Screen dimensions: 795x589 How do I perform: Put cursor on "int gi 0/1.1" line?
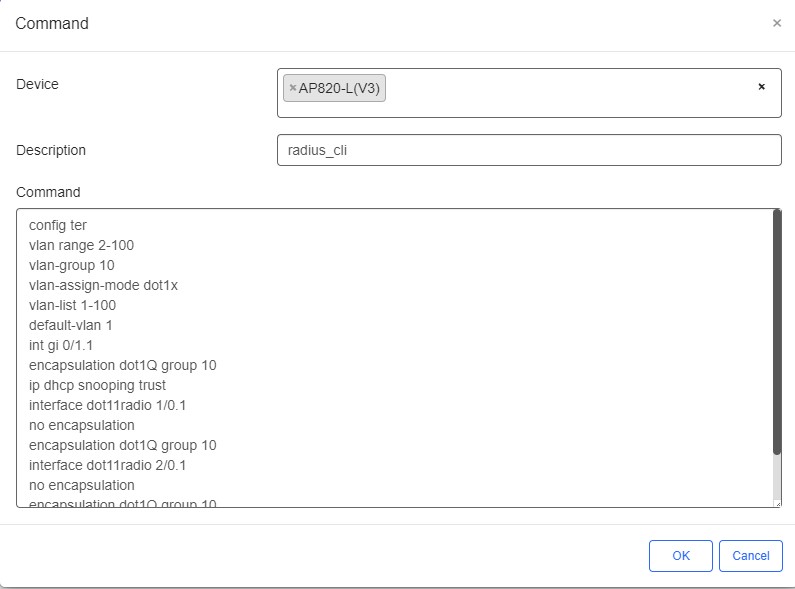61,345
